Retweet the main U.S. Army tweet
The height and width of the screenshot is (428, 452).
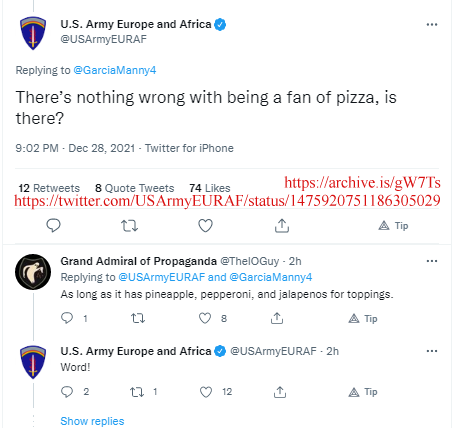coord(129,226)
